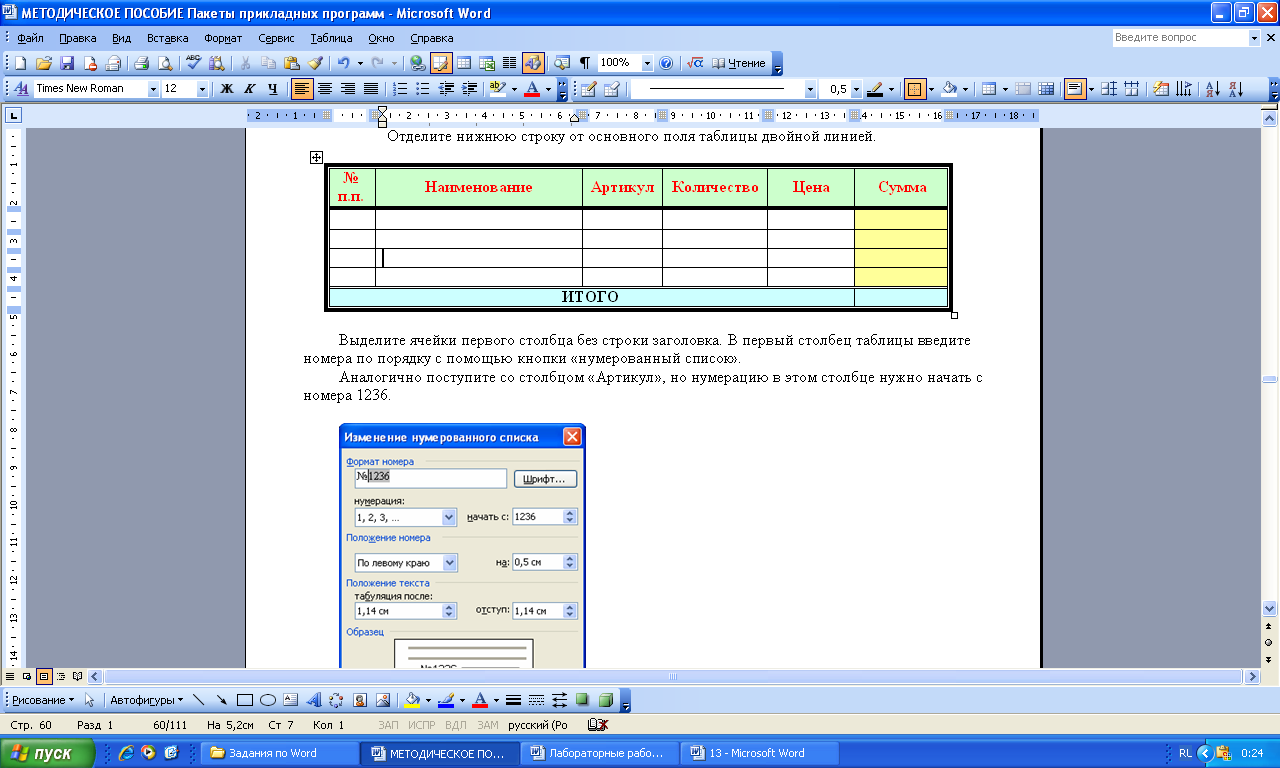The image size is (1280, 768).
Task: Expand outside border options arrow
Action: coord(931,89)
